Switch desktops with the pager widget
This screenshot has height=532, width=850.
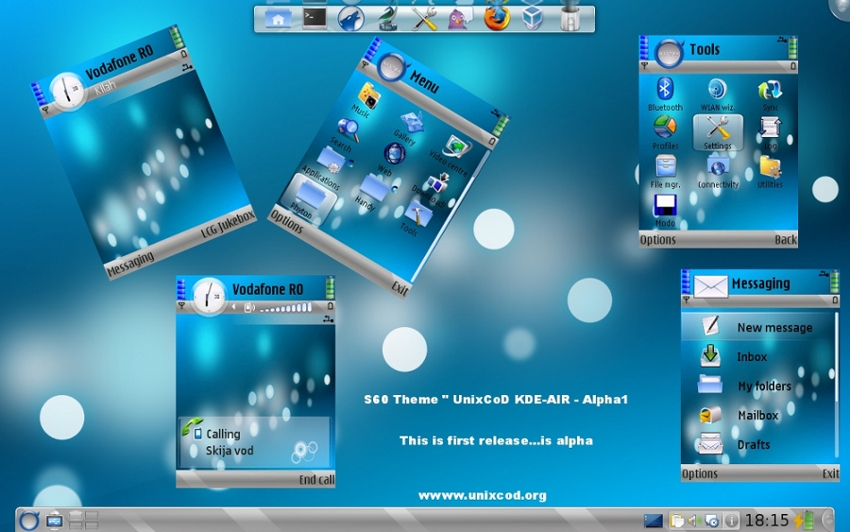pos(83,520)
